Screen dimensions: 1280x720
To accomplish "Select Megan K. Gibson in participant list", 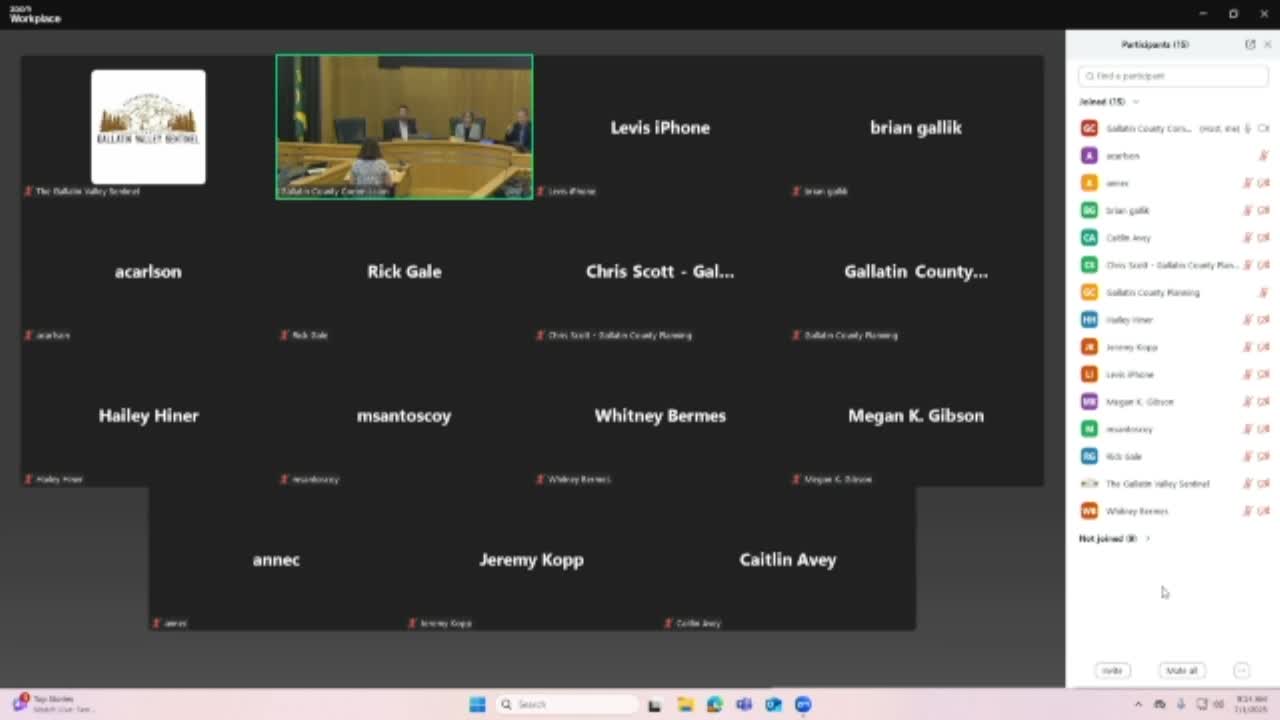I will (1139, 402).
